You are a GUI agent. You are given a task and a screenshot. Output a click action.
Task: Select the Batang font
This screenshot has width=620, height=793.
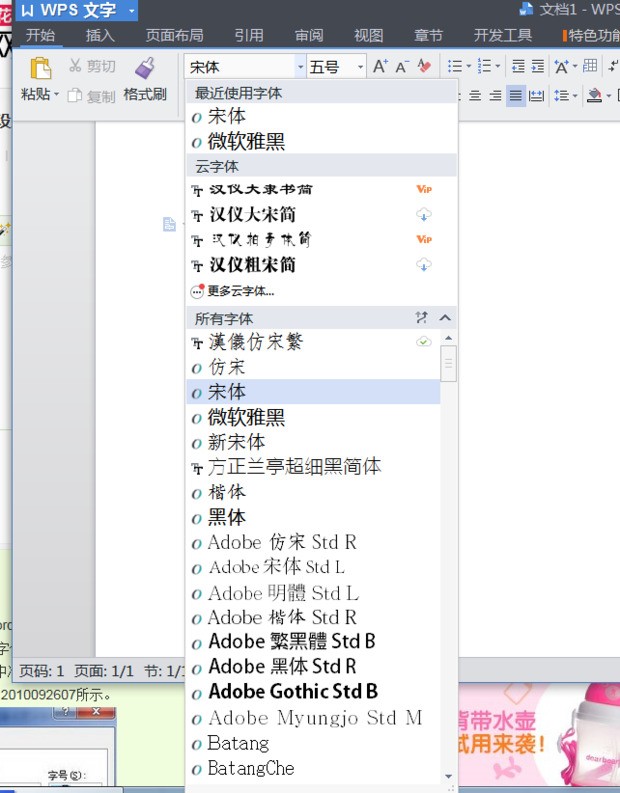coord(313,743)
